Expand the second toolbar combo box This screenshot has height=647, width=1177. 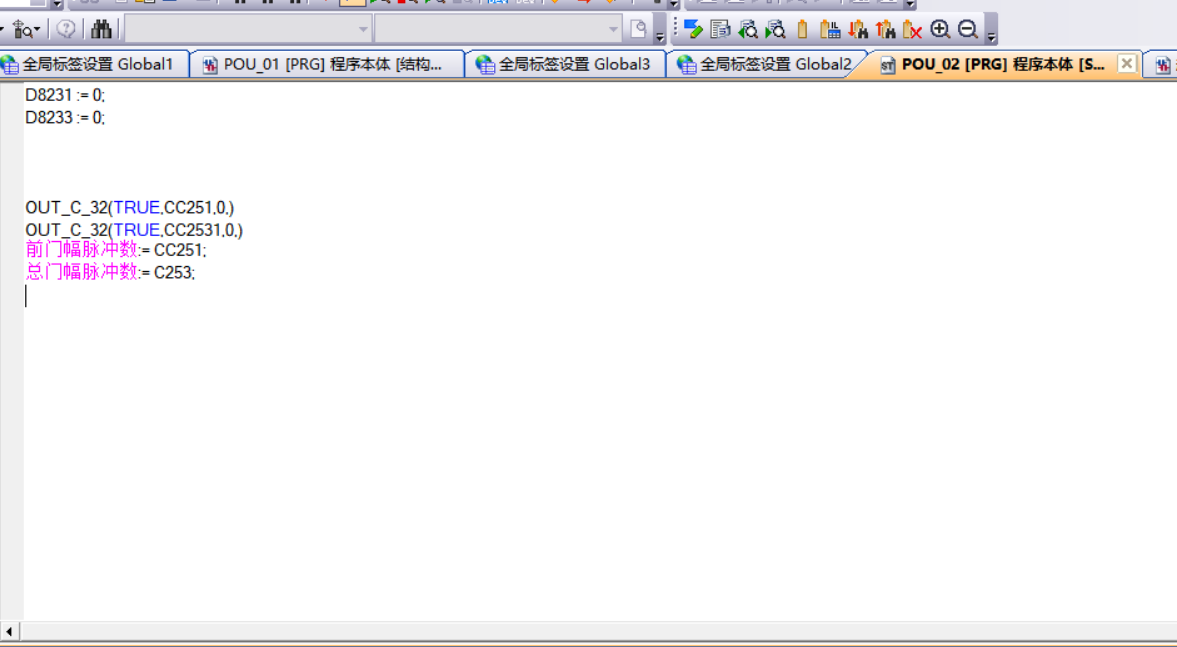point(613,29)
